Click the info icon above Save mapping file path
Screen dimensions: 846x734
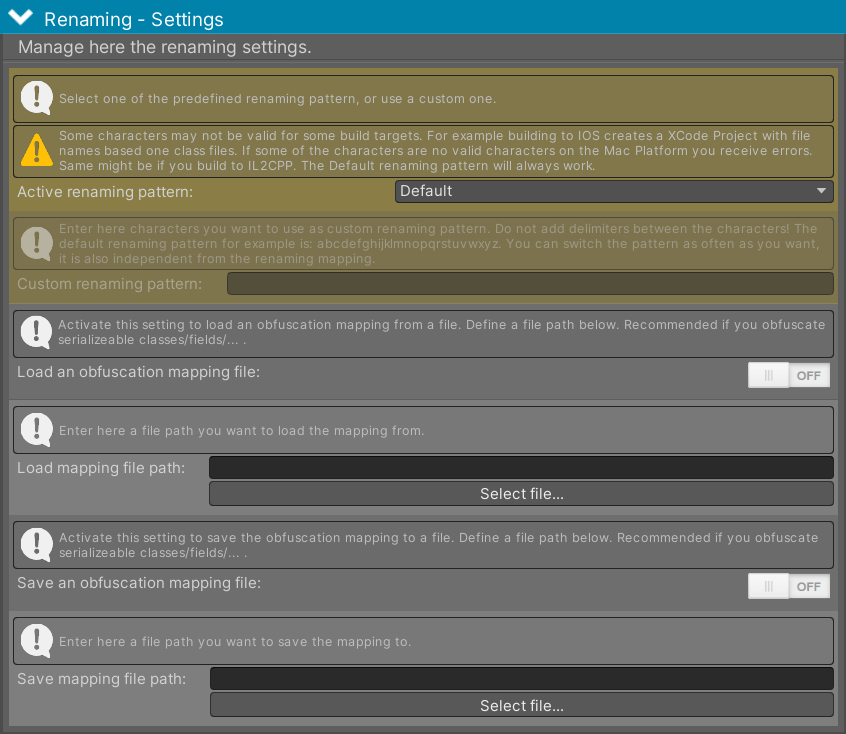pos(36,640)
